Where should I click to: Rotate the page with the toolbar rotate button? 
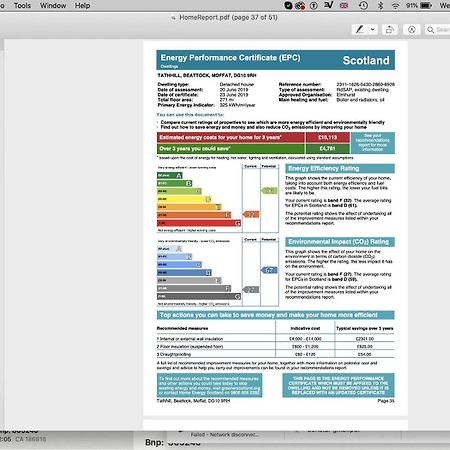390,30
